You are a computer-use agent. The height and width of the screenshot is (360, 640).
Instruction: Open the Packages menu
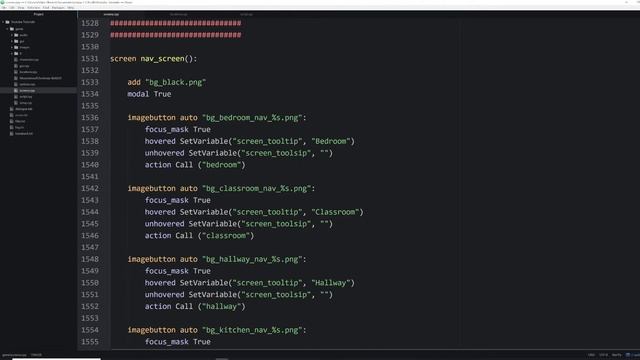tap(58, 7)
